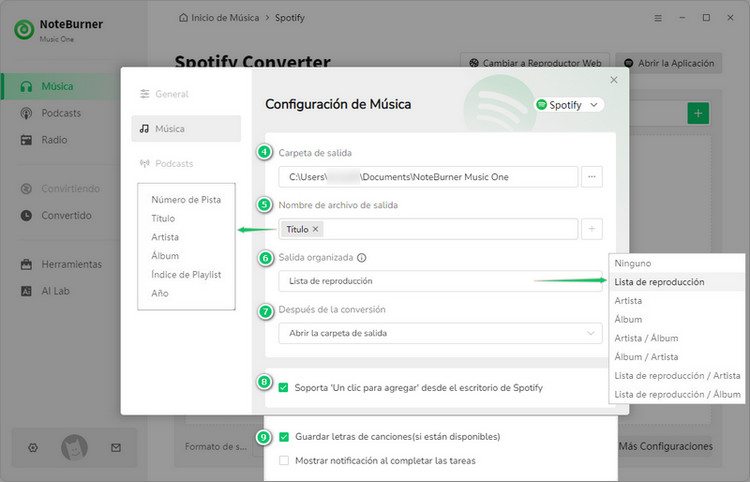Screen dimensions: 750x482
Task: Browse for output folder with the ellipsis button
Action: pyautogui.click(x=592, y=177)
